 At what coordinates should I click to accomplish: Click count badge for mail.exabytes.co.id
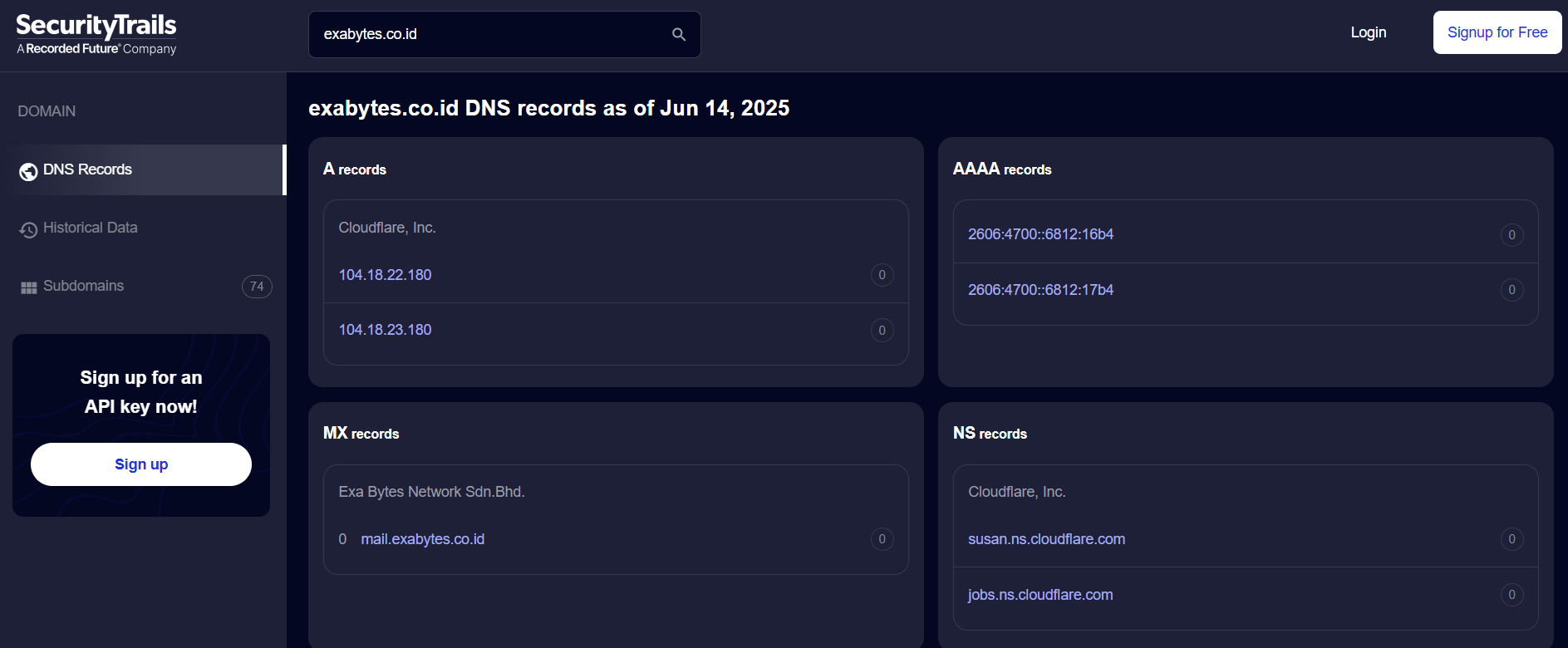pyautogui.click(x=882, y=539)
